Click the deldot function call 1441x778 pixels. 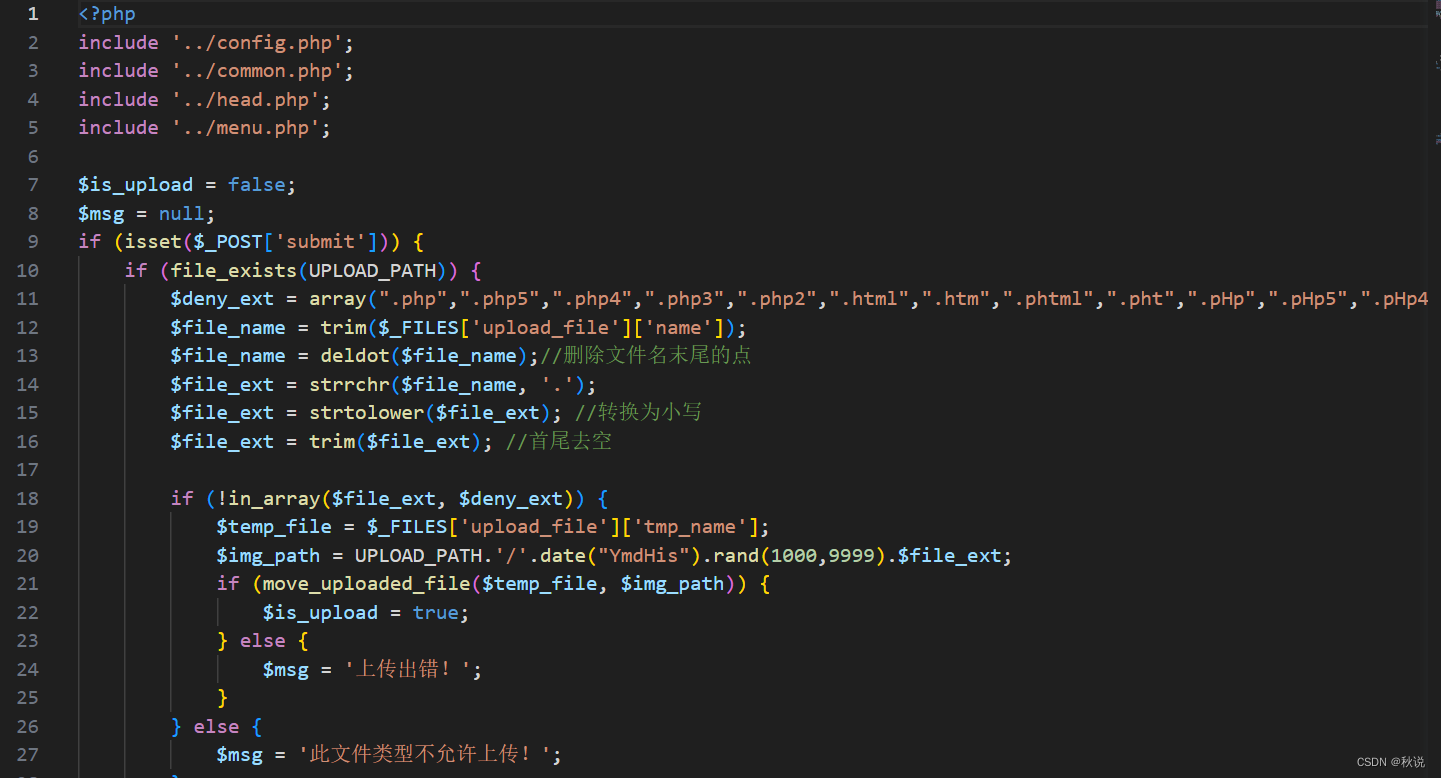click(x=355, y=356)
